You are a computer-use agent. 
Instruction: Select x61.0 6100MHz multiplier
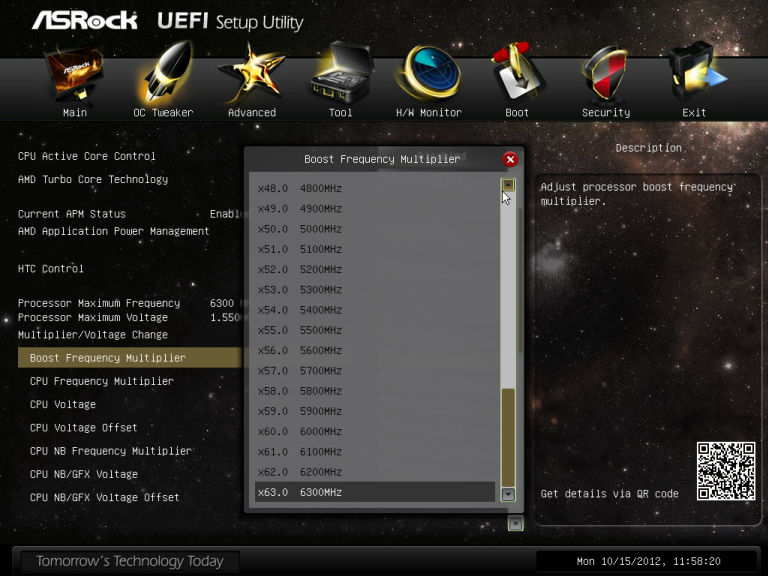375,452
